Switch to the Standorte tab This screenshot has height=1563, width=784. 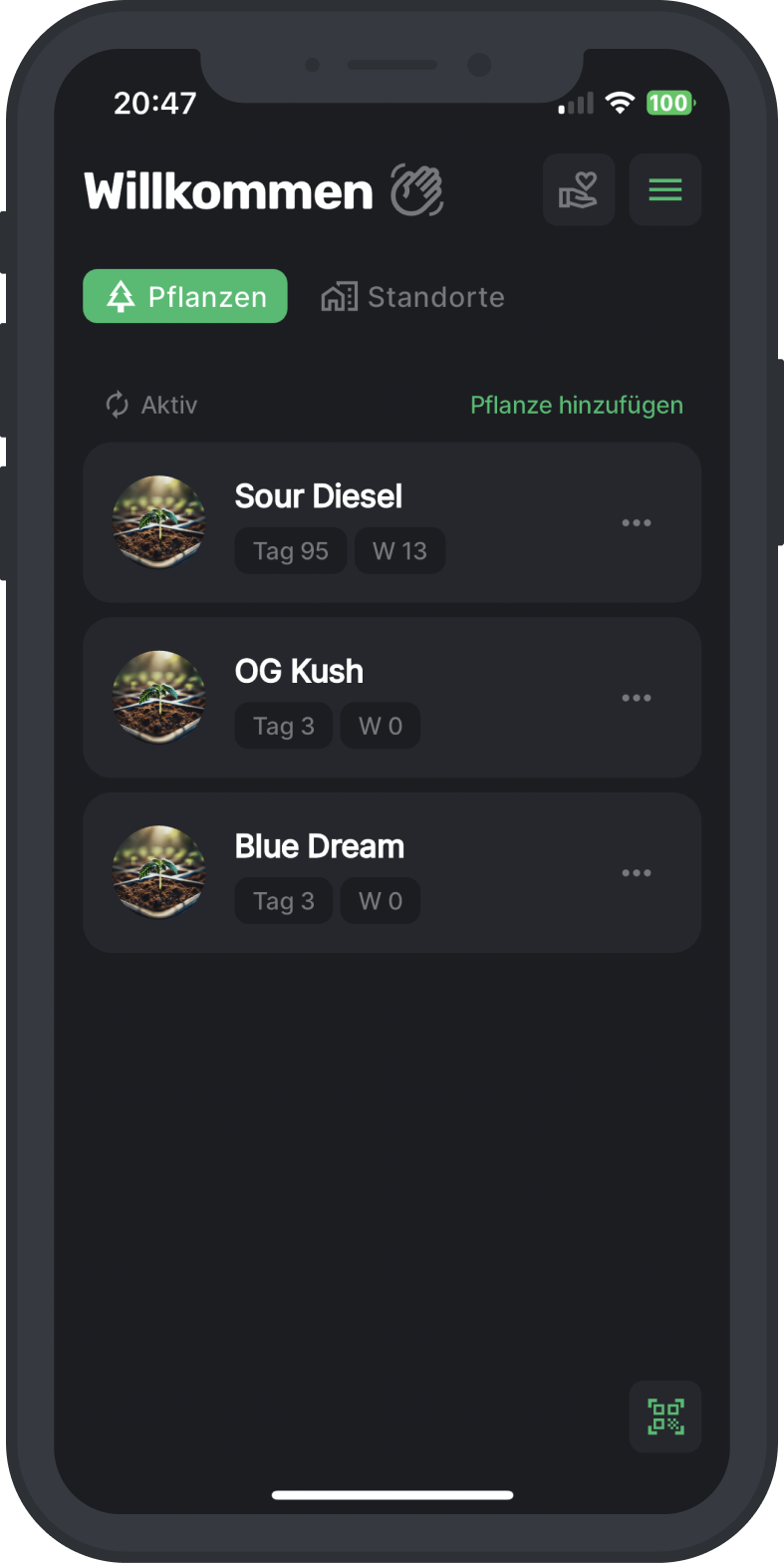(413, 297)
